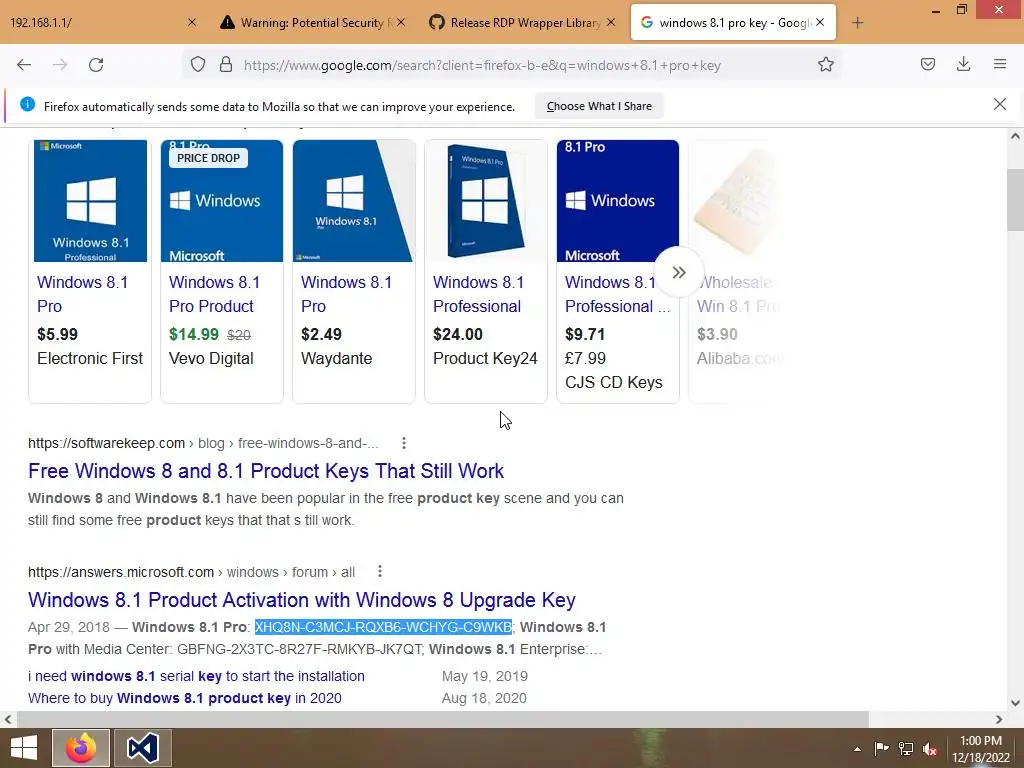The image size is (1024, 768).
Task: Open the softwarekeep.com result options menu
Action: [404, 443]
